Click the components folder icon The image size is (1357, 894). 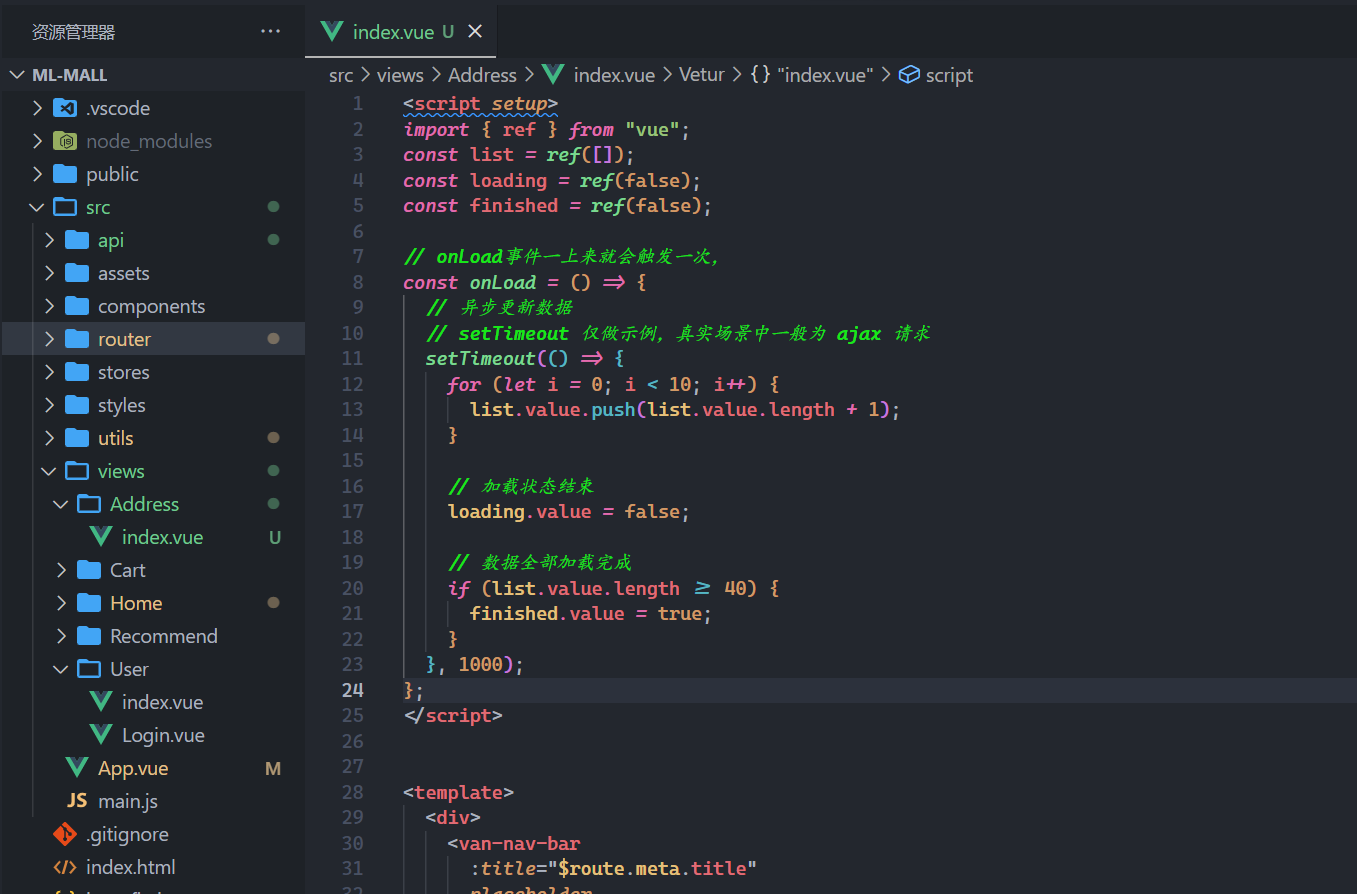pyautogui.click(x=77, y=306)
